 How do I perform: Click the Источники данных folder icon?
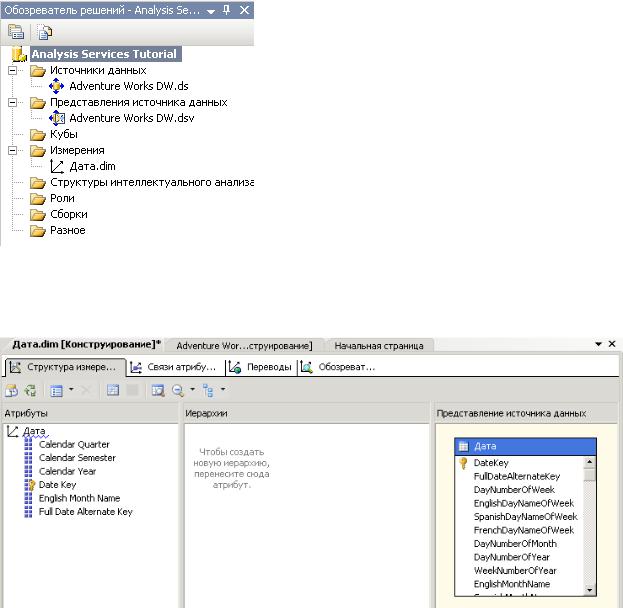click(38, 71)
